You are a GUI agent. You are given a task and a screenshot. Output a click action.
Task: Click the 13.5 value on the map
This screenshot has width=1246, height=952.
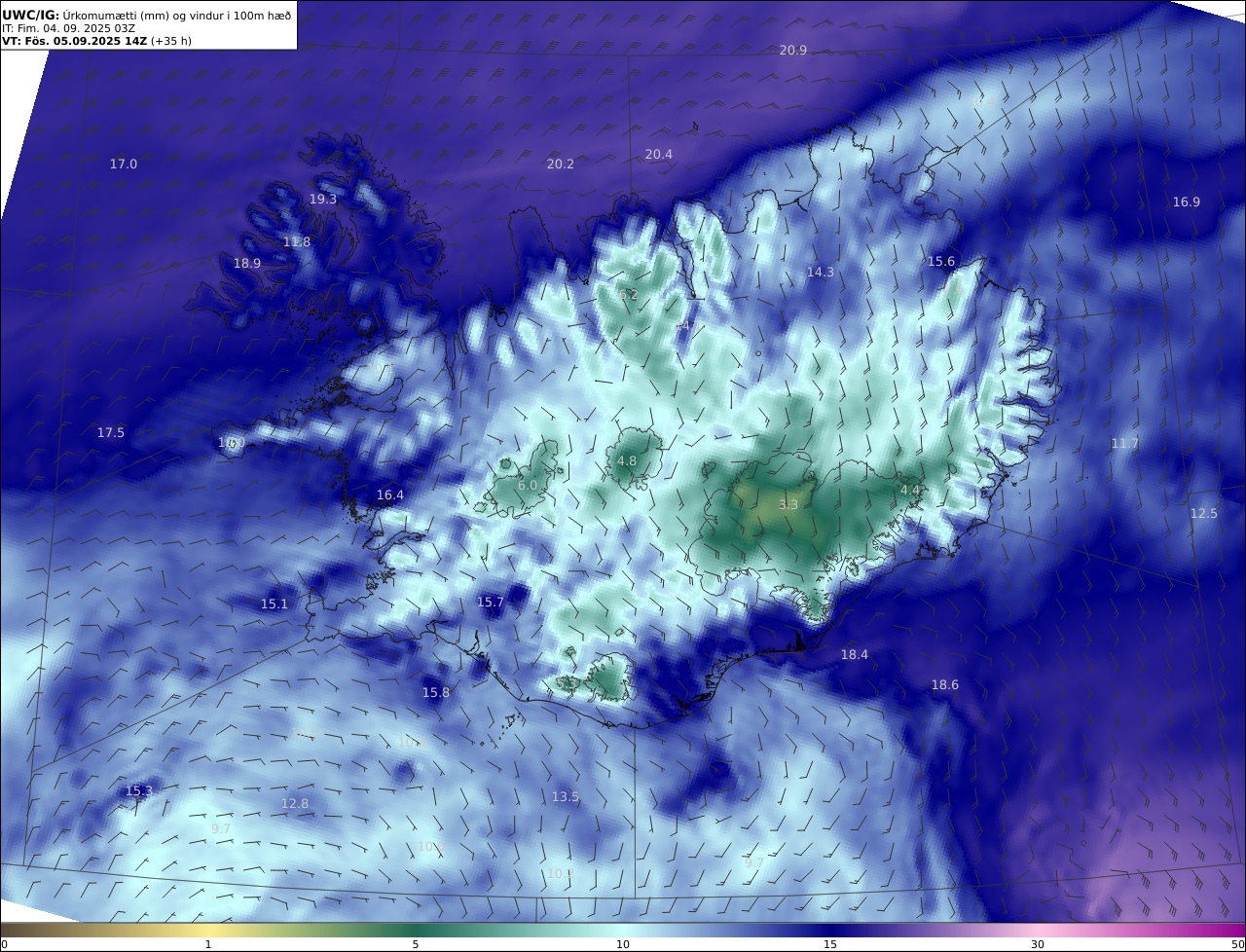(x=566, y=797)
